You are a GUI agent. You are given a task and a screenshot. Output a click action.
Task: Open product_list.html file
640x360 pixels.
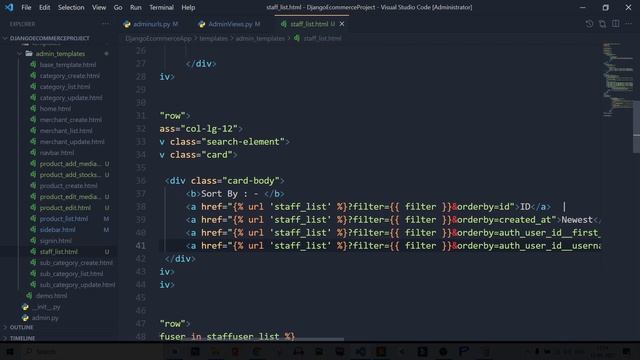click(64, 219)
